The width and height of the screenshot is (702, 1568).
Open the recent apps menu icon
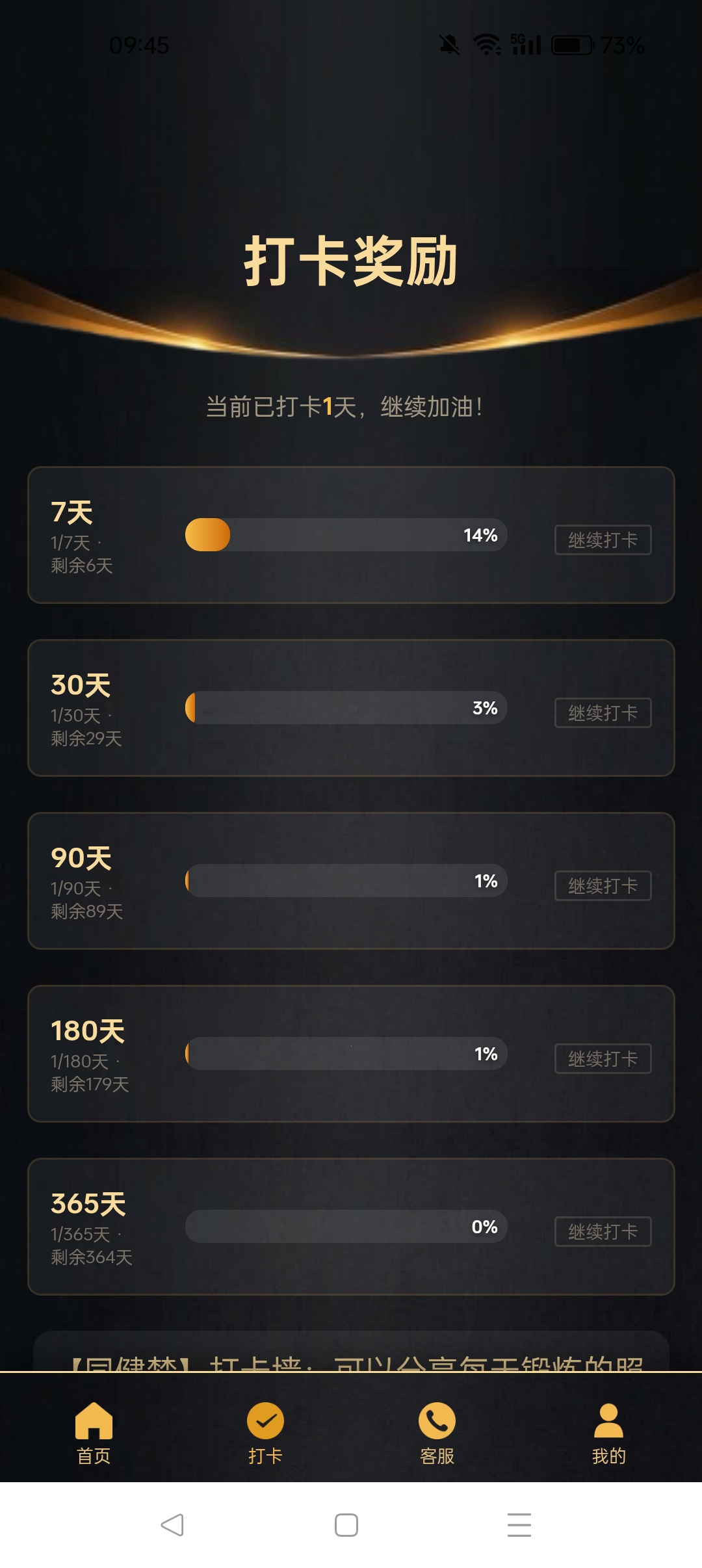519,1524
